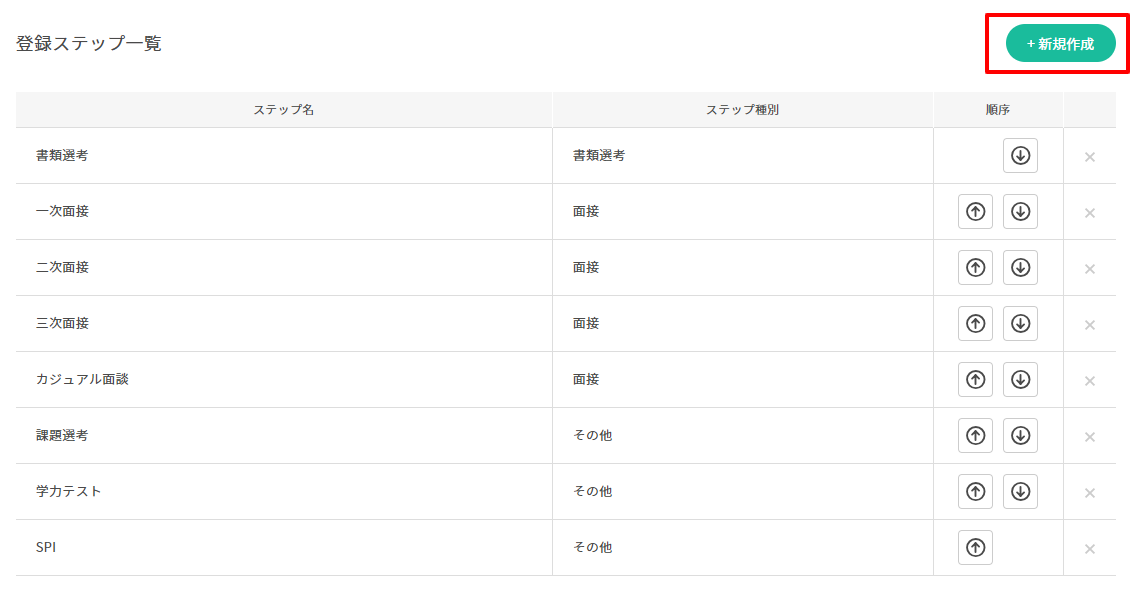Move 学力テスト step up
The width and height of the screenshot is (1132, 596).
coord(975,492)
